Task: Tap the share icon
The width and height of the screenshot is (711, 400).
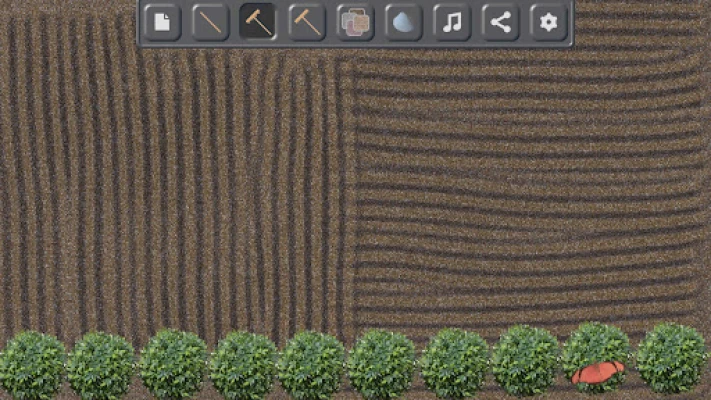Action: click(500, 22)
